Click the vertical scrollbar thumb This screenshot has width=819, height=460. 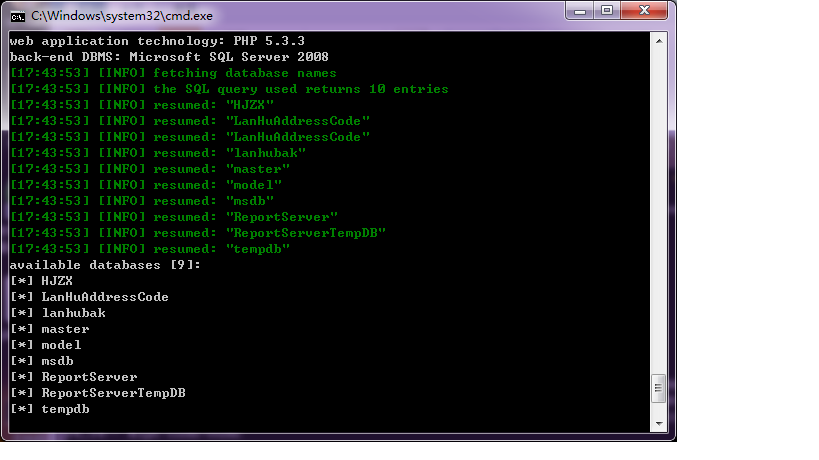659,388
